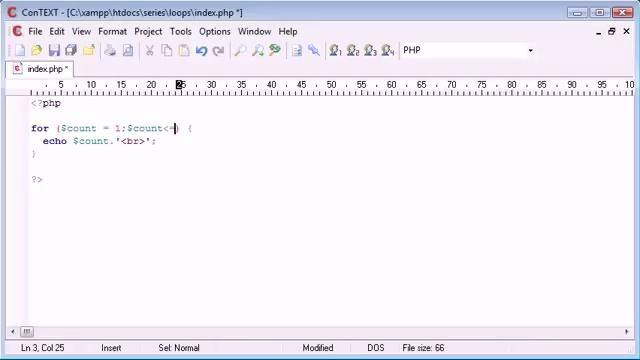Run user command 3 icon
The width and height of the screenshot is (640, 360).
click(x=370, y=51)
